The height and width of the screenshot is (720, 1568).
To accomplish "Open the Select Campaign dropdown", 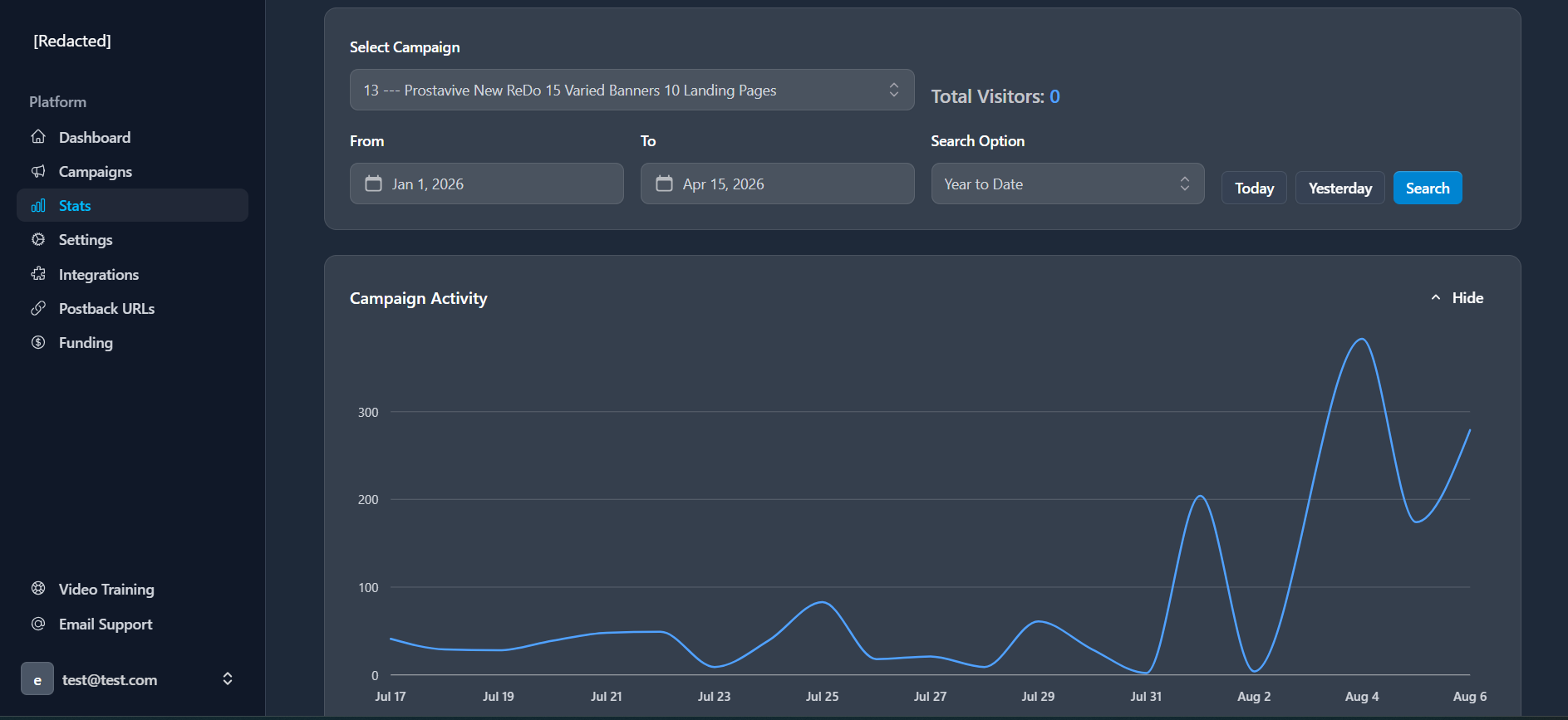I will [x=632, y=90].
